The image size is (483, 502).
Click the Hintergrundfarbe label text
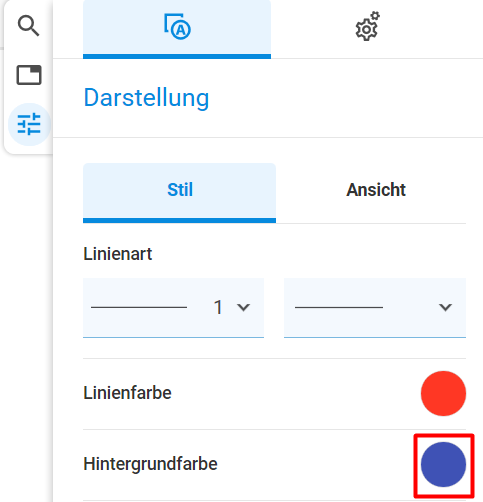[150, 464]
